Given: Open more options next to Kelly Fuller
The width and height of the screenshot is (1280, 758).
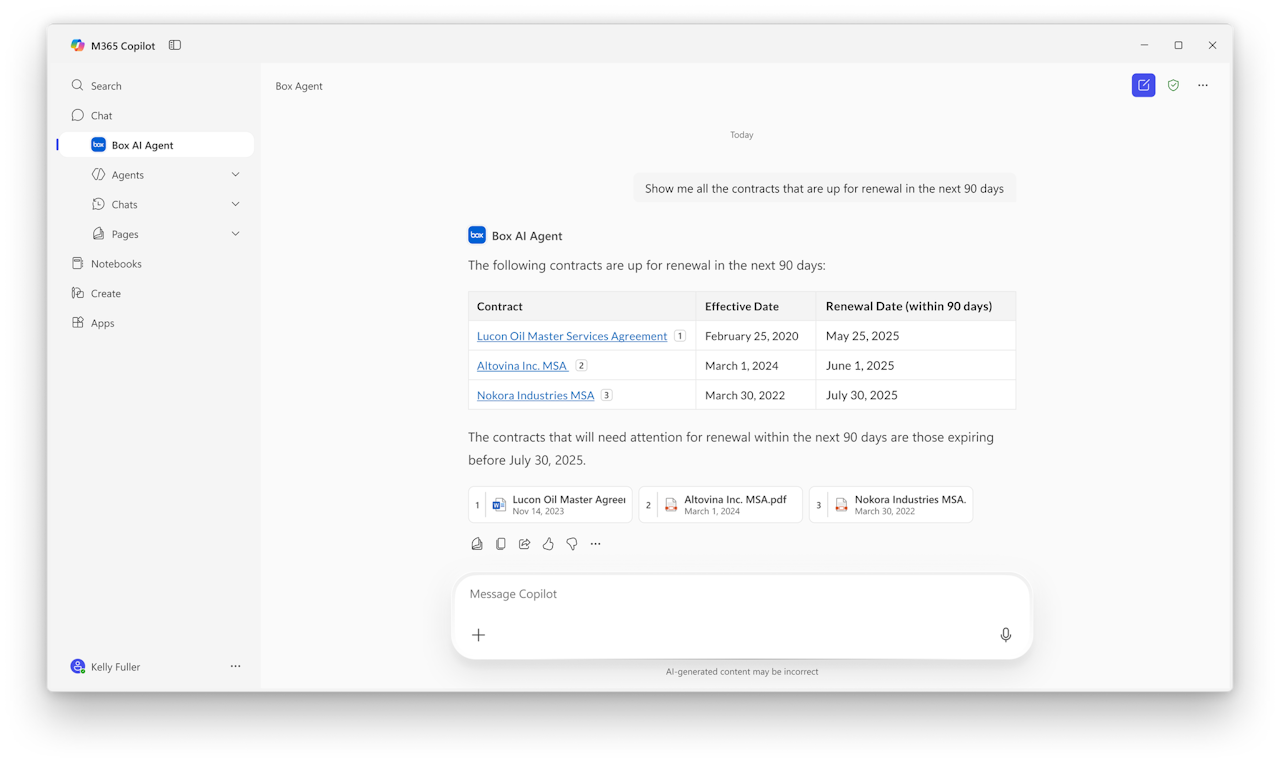Looking at the screenshot, I should pos(236,667).
